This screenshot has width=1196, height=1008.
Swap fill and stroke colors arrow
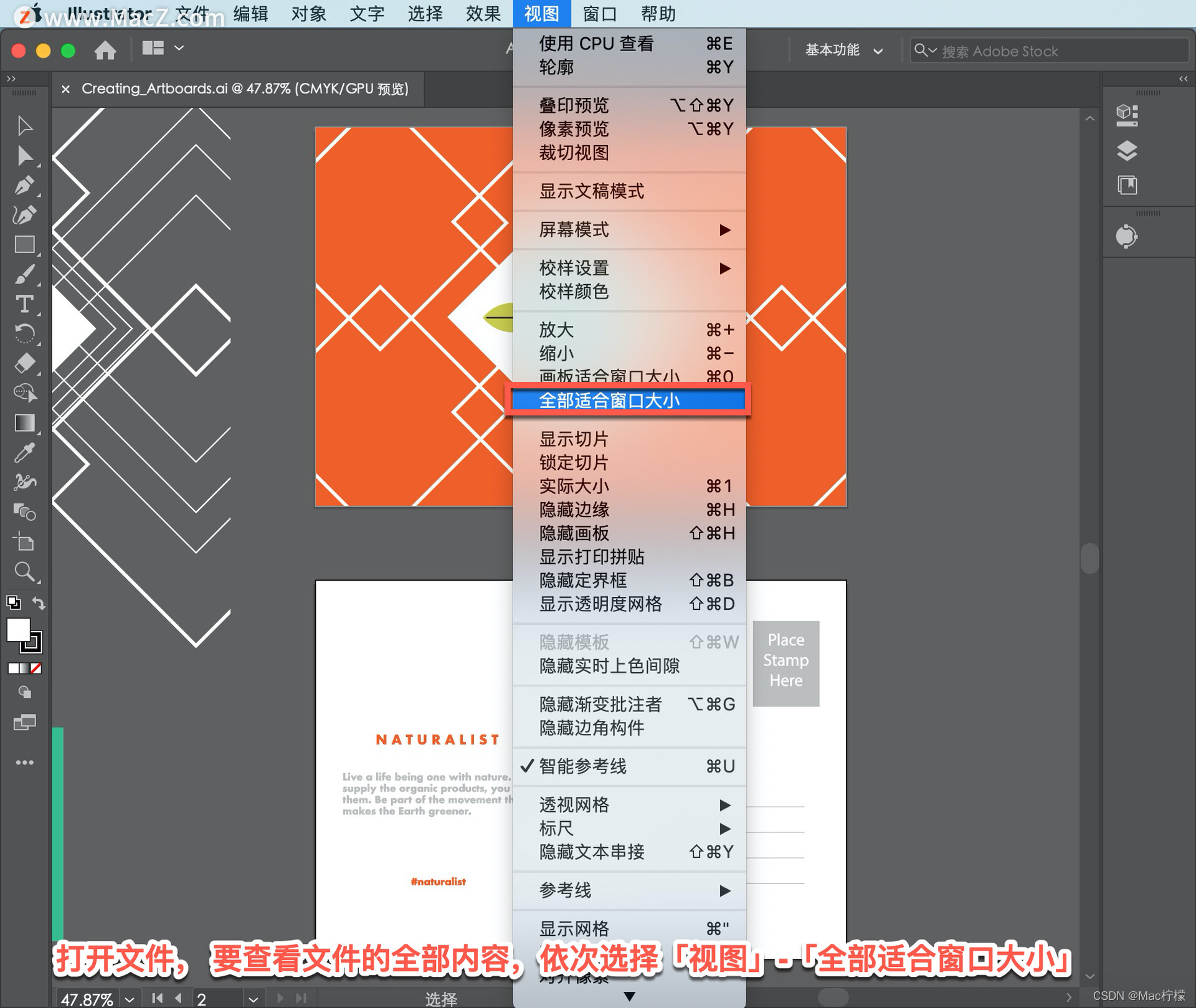pos(39,603)
